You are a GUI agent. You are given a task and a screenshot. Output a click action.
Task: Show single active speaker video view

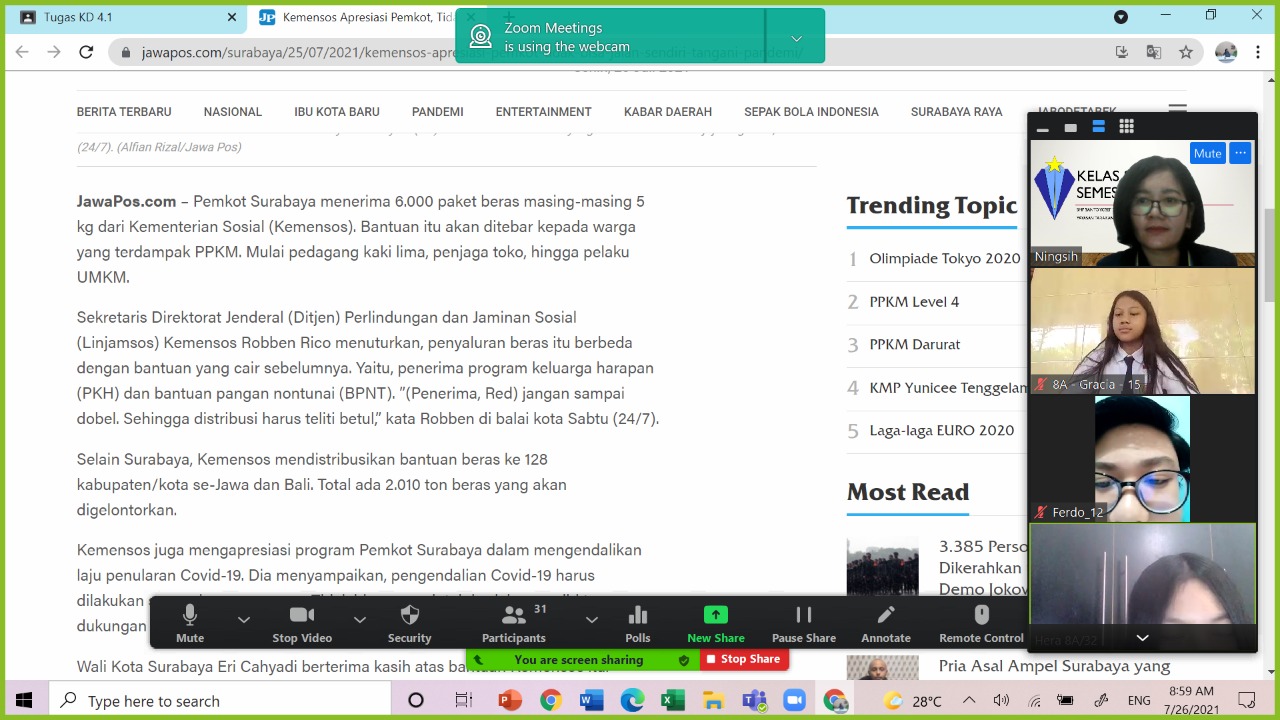click(x=1070, y=127)
